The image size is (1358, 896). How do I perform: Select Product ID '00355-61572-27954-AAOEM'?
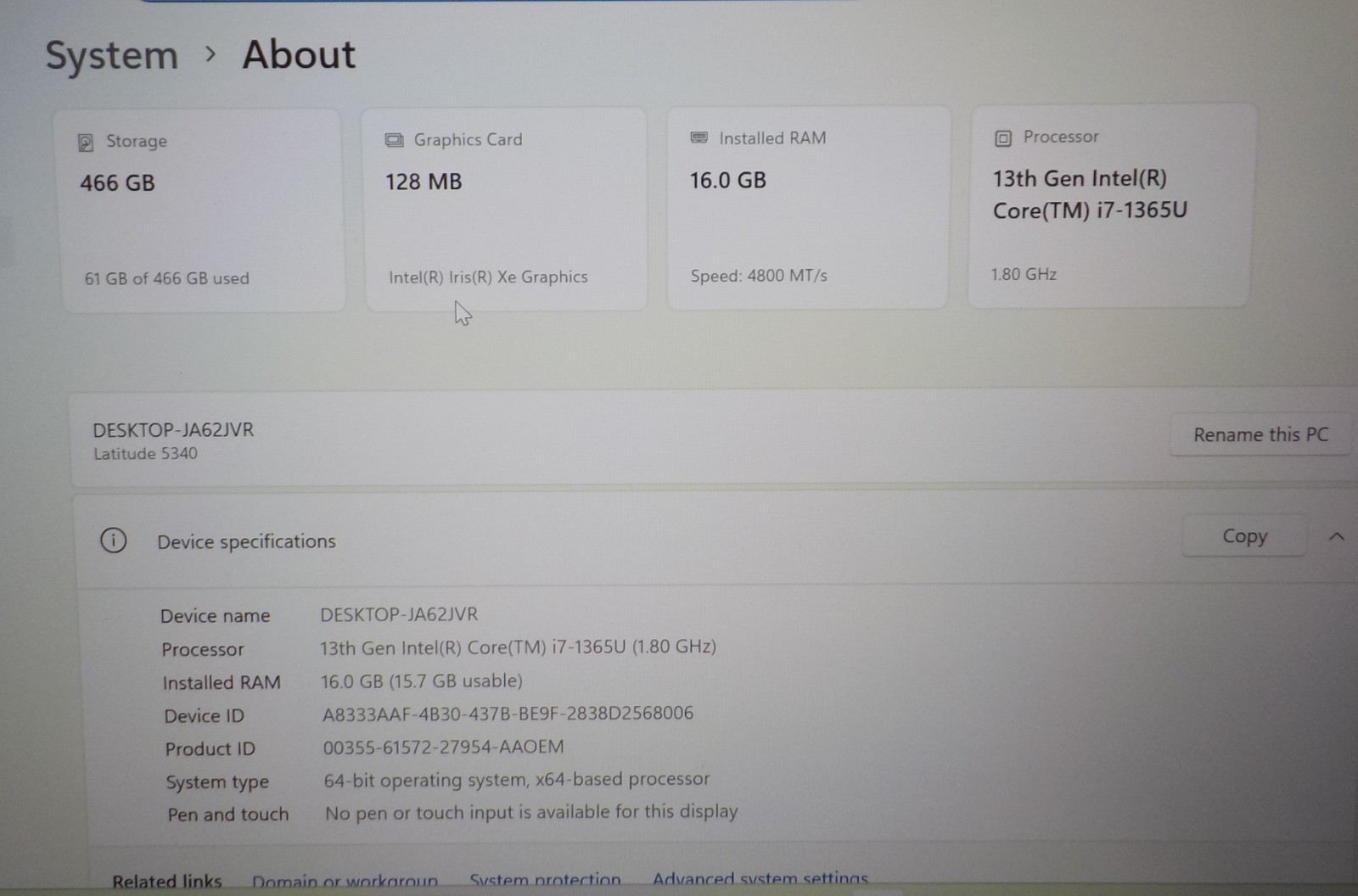click(443, 748)
